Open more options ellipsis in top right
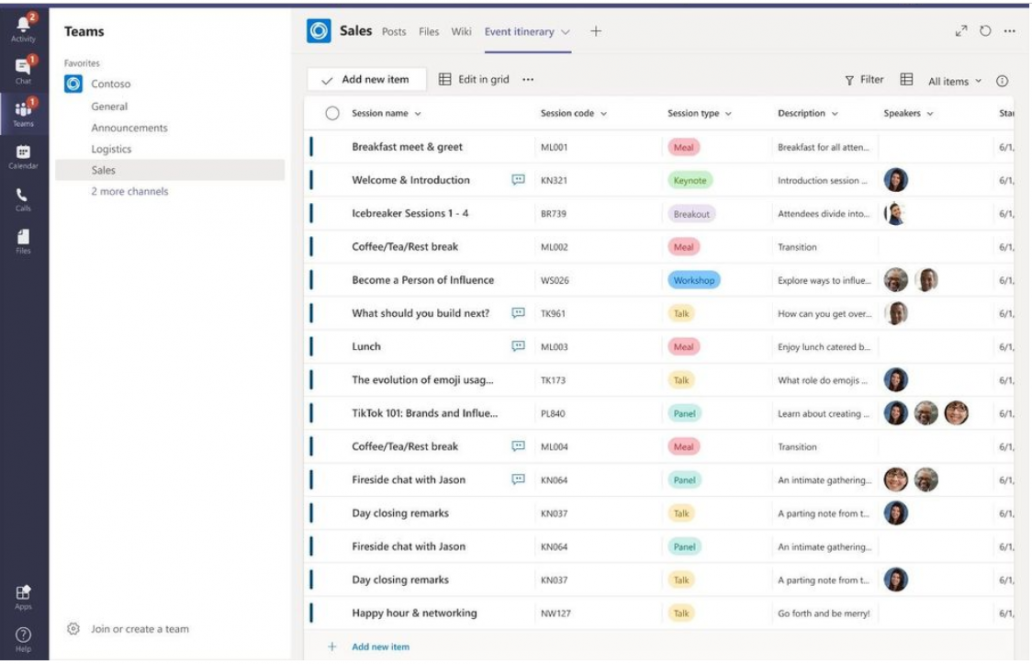The image size is (1032, 664). tap(1010, 31)
